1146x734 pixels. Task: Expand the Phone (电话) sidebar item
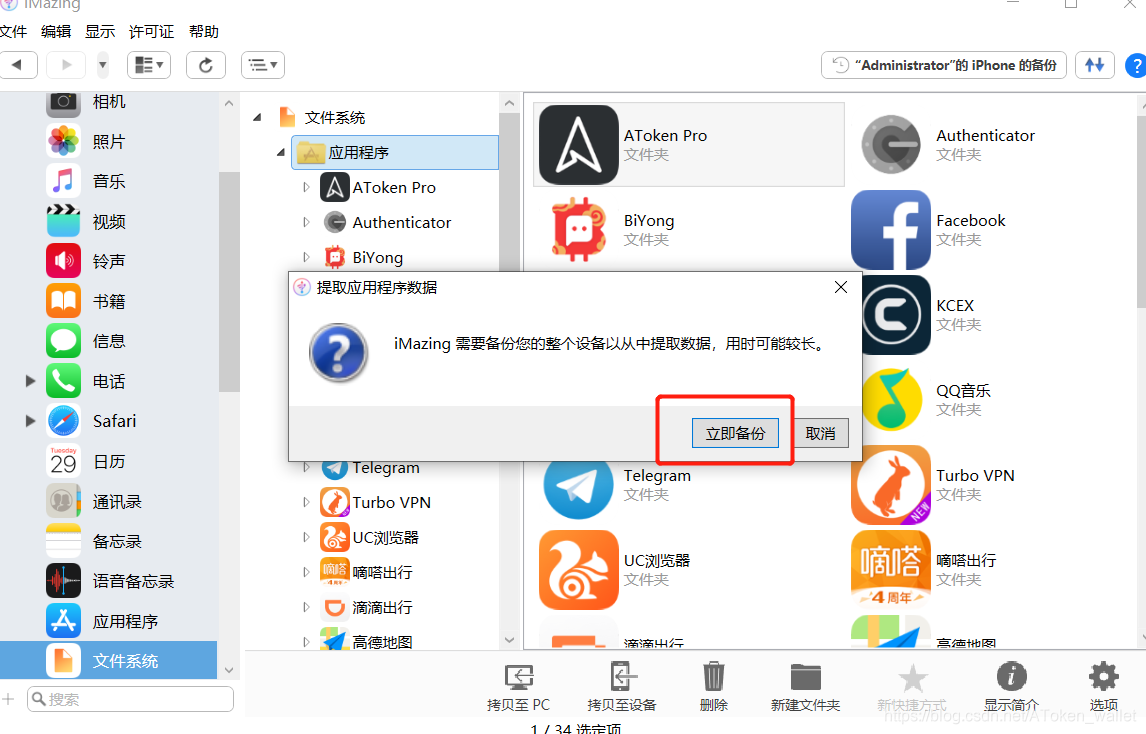pyautogui.click(x=30, y=381)
